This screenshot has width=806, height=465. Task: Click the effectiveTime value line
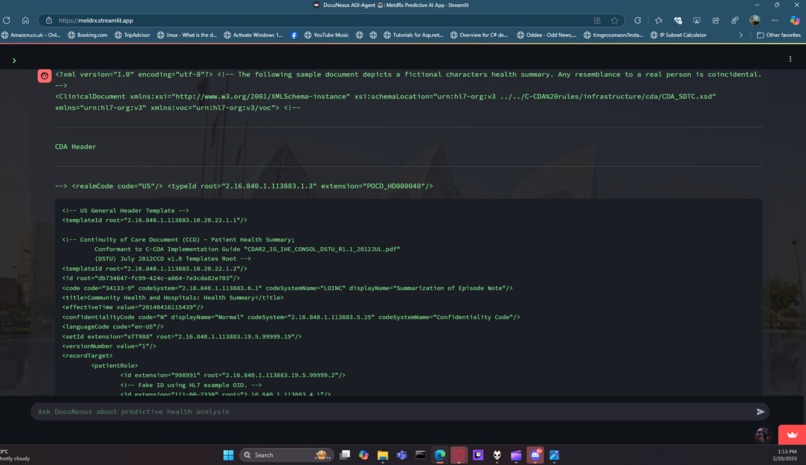coord(133,307)
